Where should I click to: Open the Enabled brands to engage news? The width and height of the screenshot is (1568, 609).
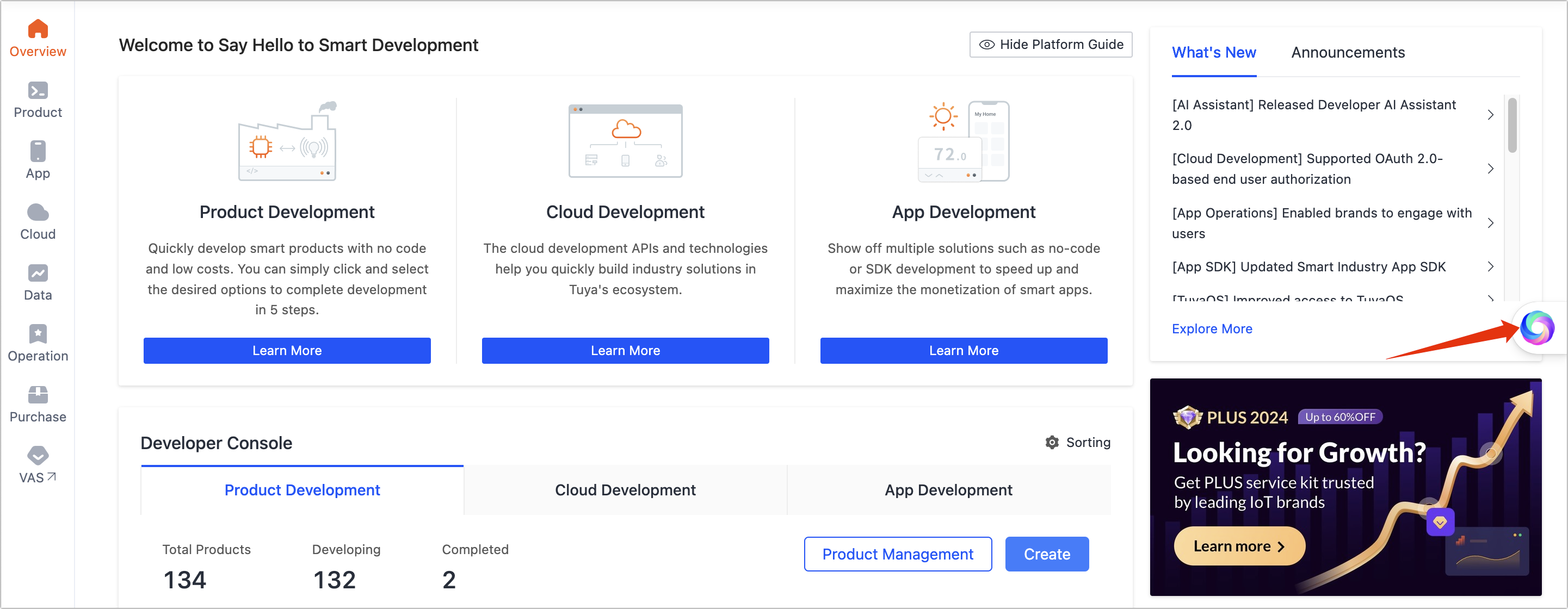[1322, 223]
